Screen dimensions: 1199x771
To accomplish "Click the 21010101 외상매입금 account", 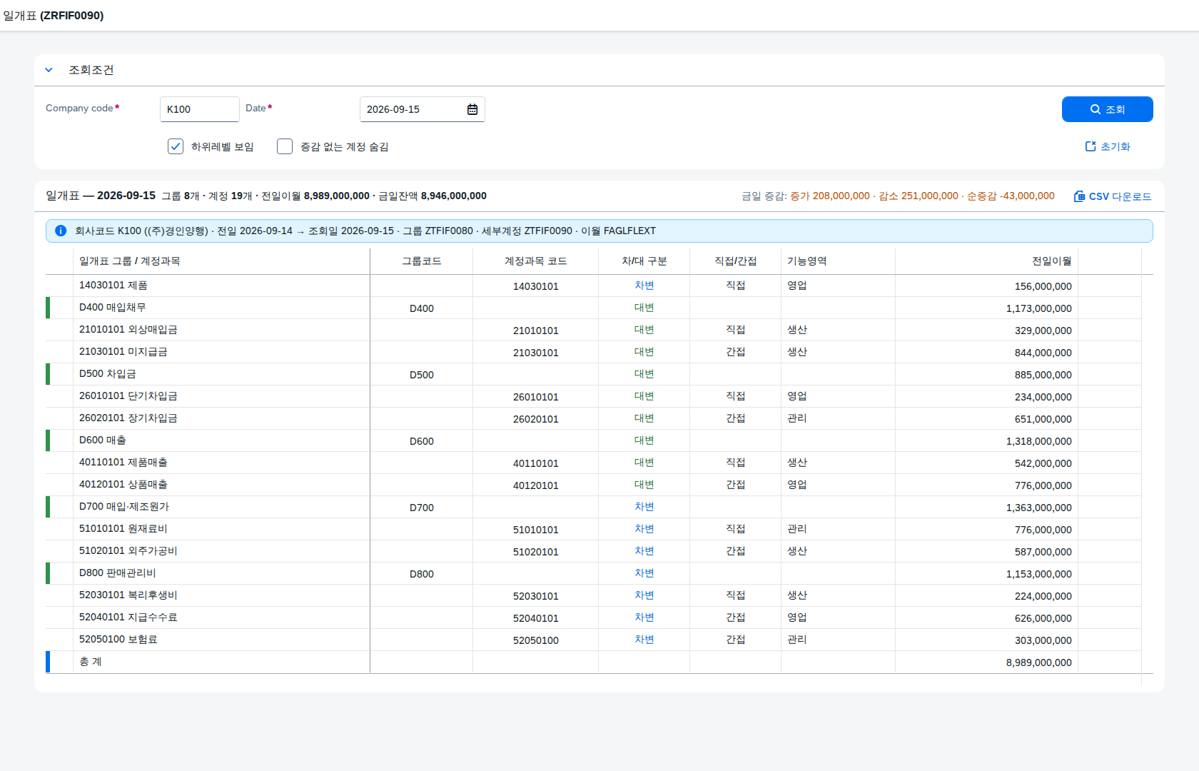I will 128,330.
